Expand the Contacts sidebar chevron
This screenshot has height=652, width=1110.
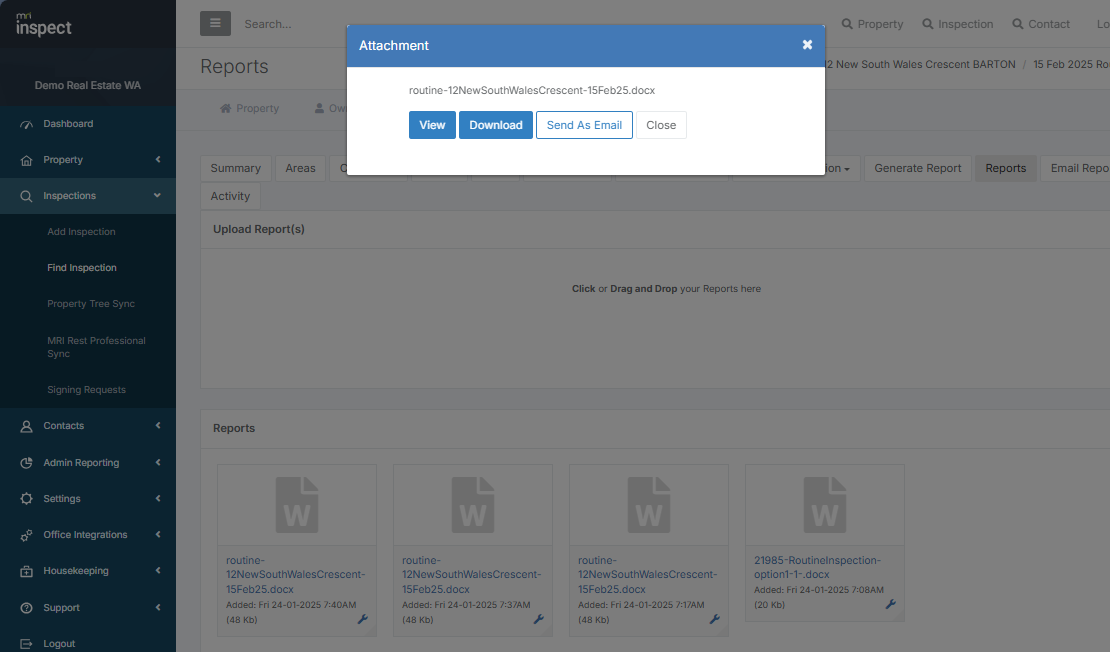pos(158,425)
